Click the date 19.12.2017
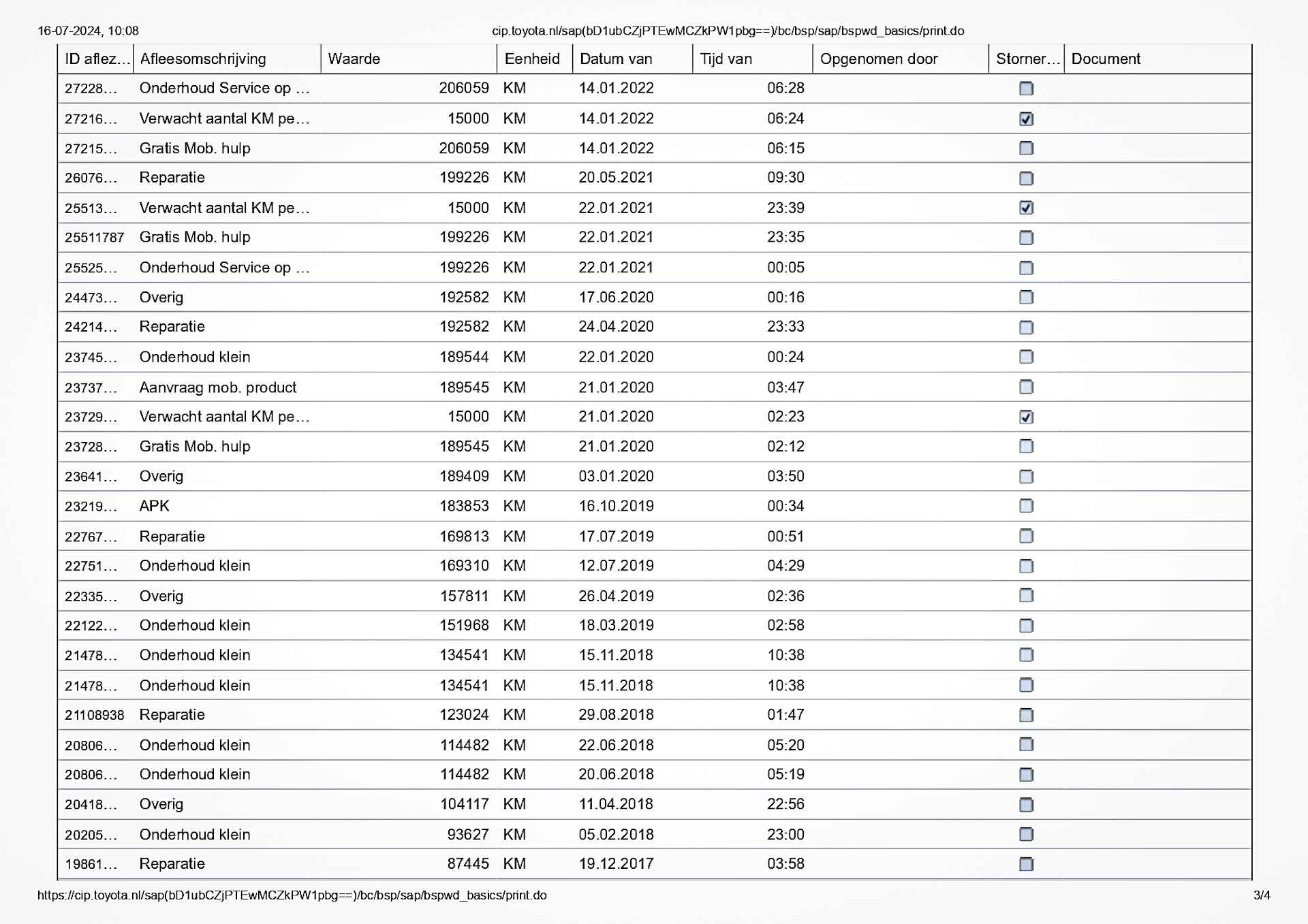Screen dimensions: 1308x924 tap(616, 863)
